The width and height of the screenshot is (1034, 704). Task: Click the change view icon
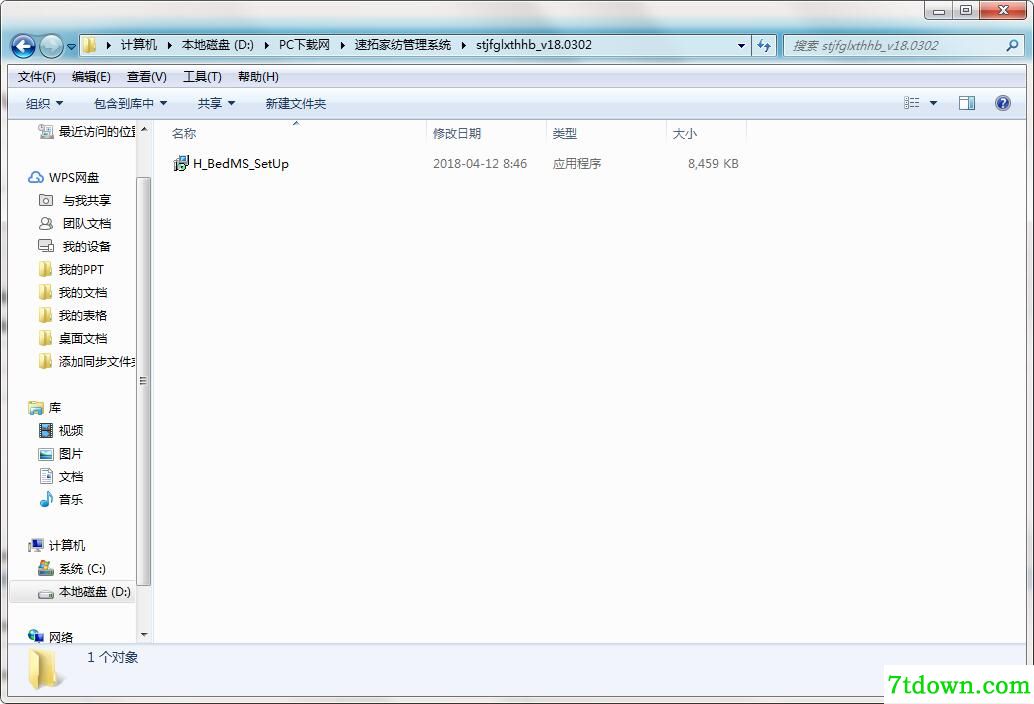pyautogui.click(x=911, y=103)
